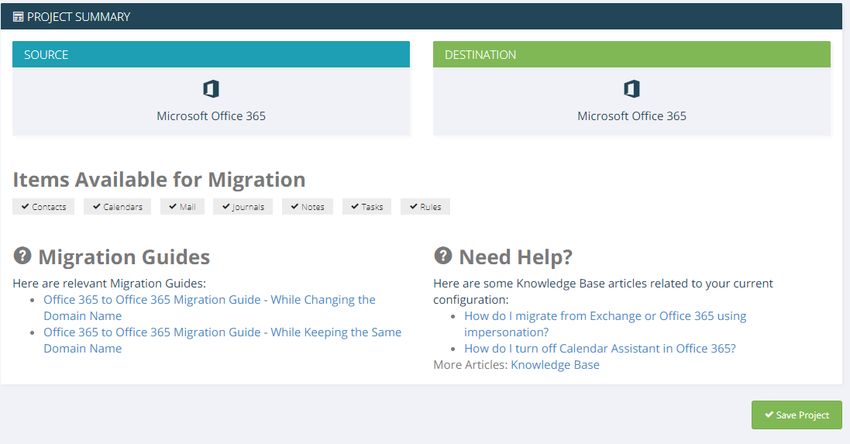Click the Source Office 365 logo icon
This screenshot has height=444, width=850.
click(211, 89)
